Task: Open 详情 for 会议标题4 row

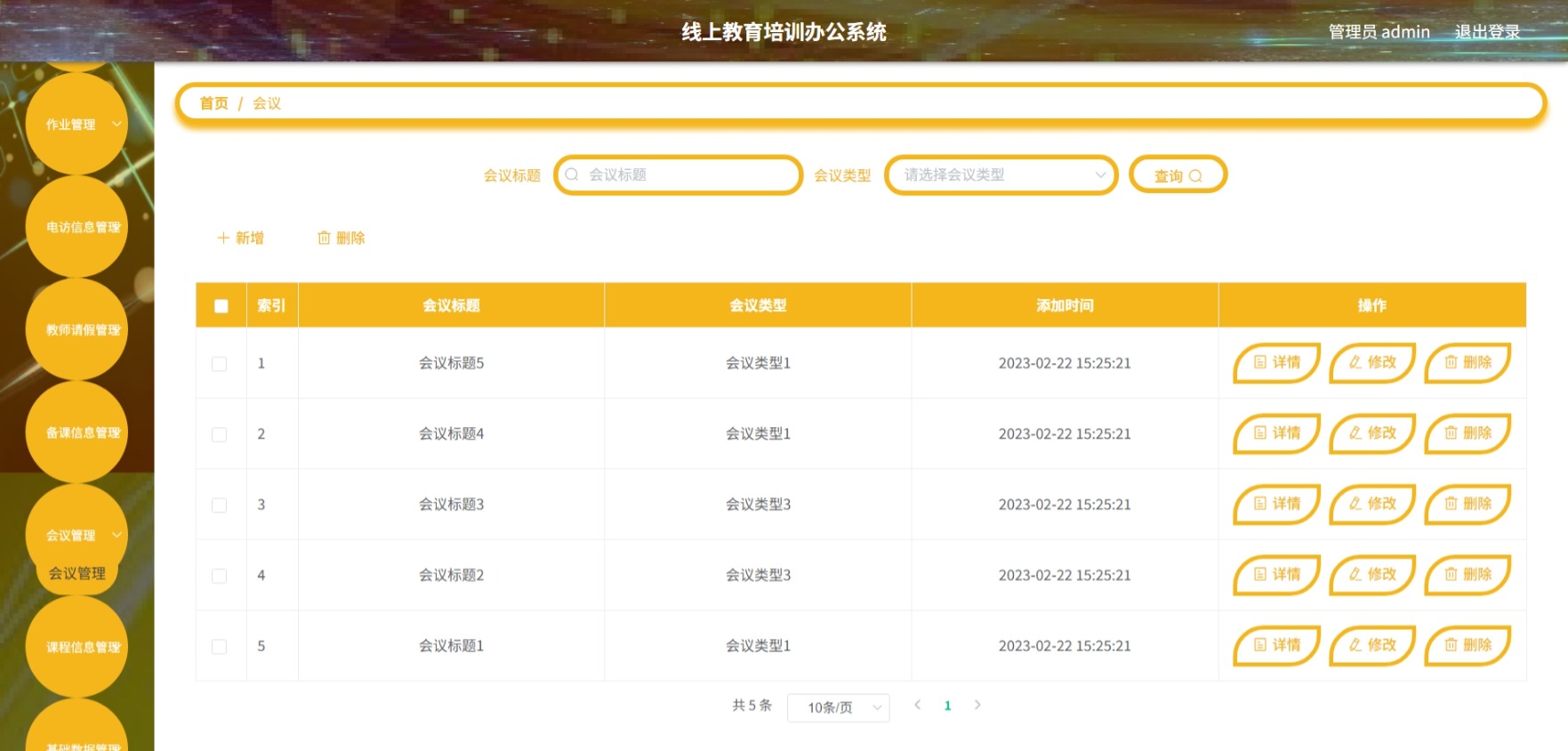Action: pyautogui.click(x=1276, y=433)
